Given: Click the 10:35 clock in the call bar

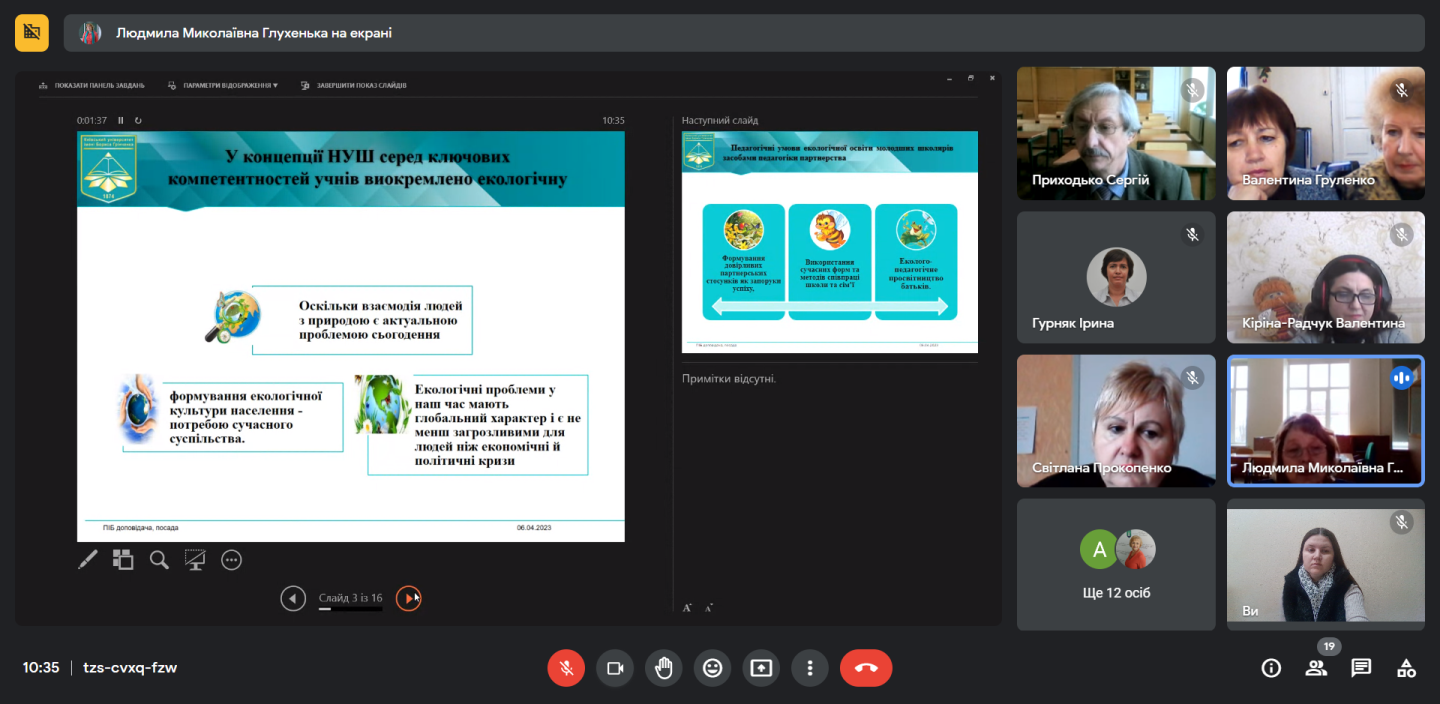Looking at the screenshot, I should (x=41, y=668).
